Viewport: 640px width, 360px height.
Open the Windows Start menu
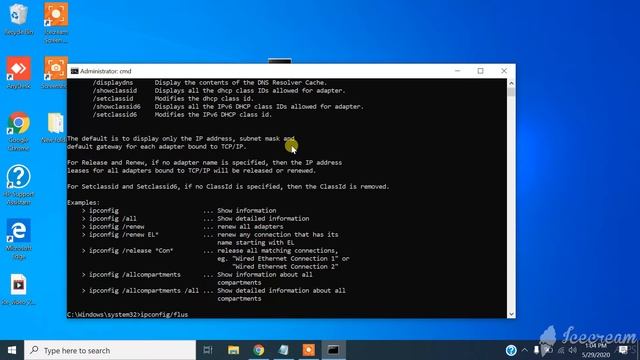click(12, 350)
